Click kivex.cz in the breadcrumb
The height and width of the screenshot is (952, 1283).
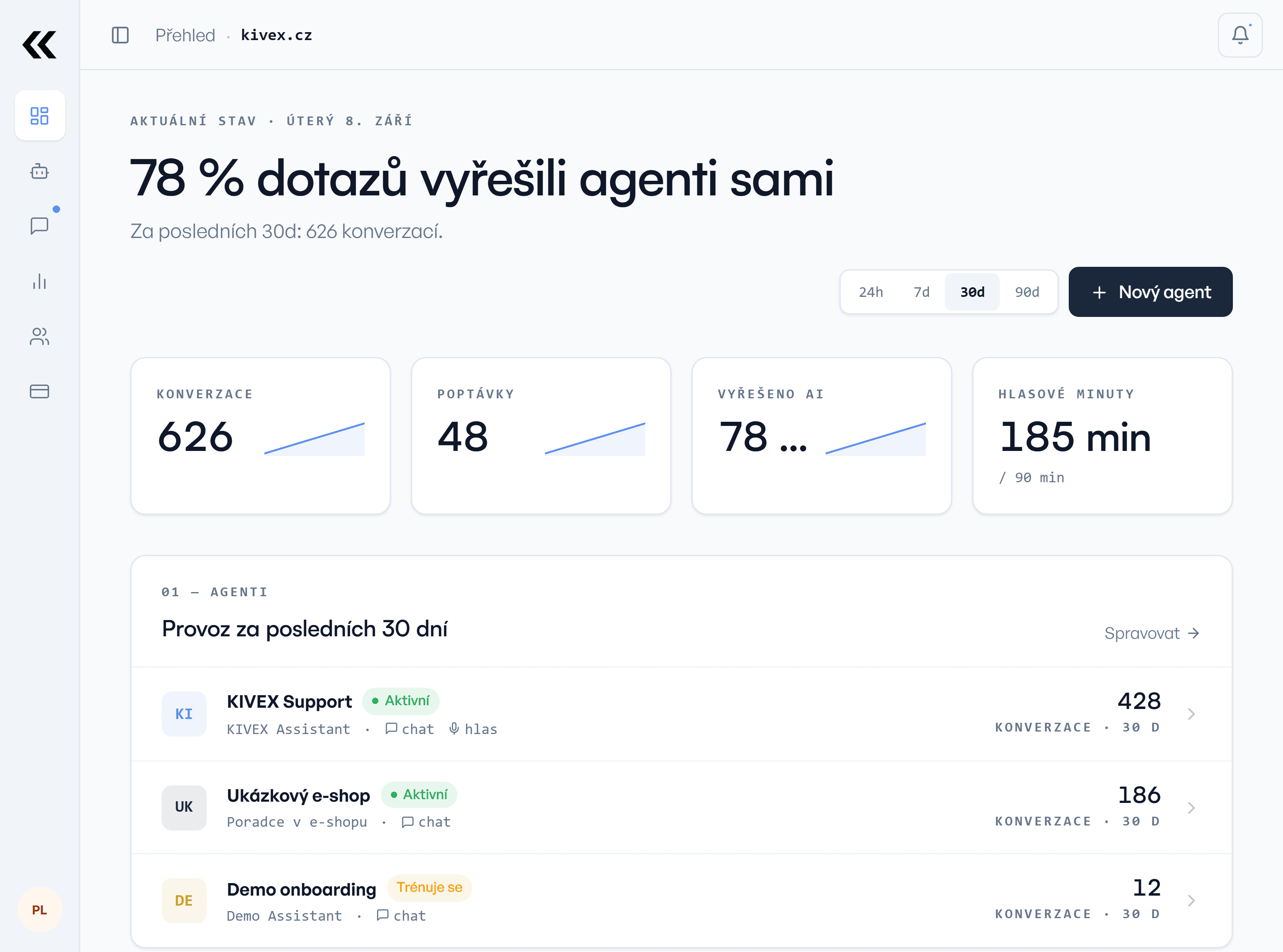pyautogui.click(x=276, y=35)
